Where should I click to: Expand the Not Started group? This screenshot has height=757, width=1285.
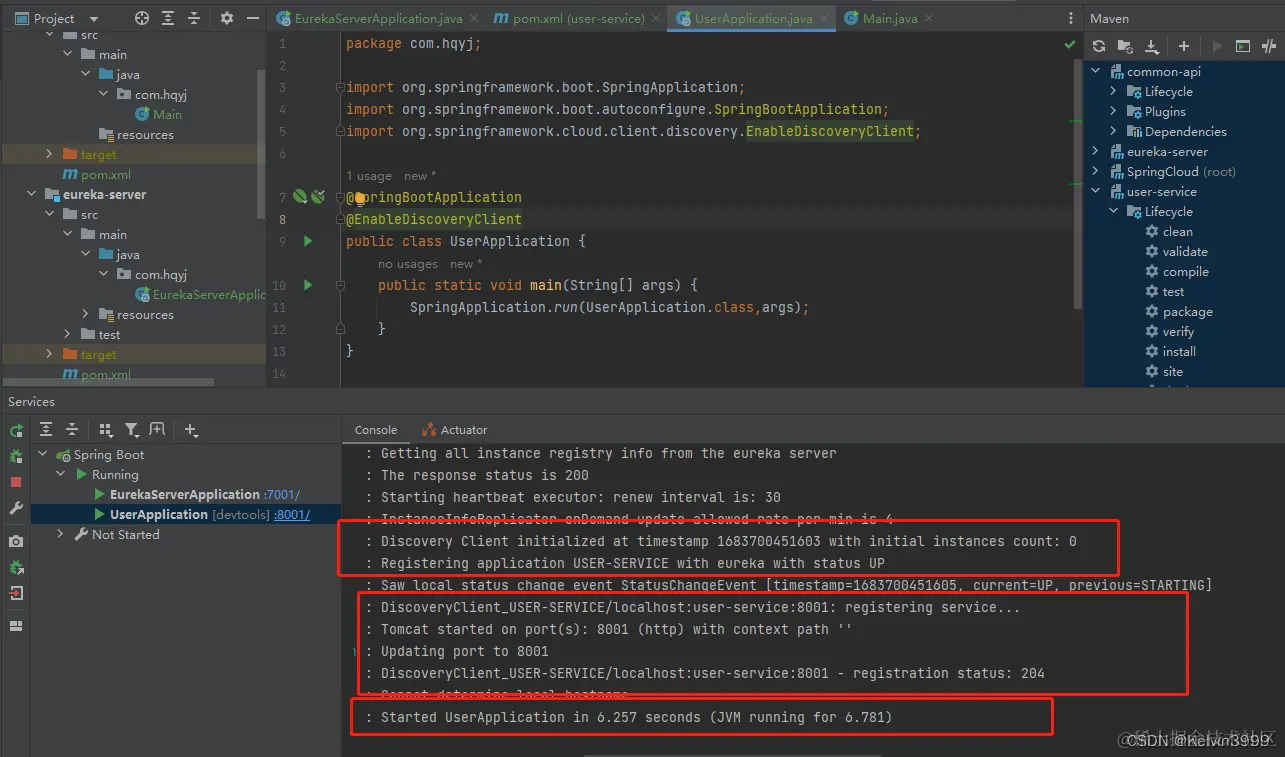coord(61,535)
